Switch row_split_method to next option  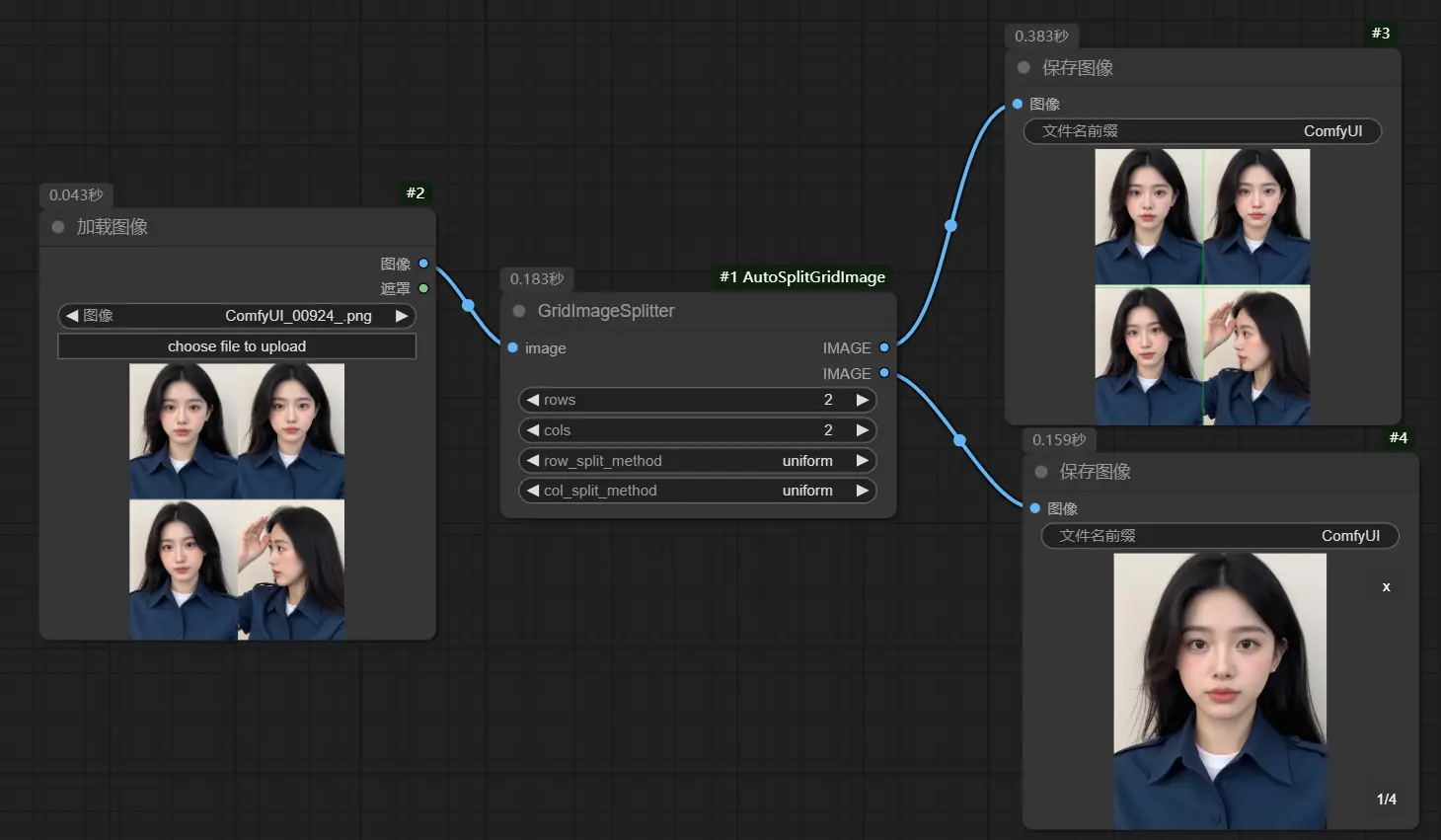(x=863, y=461)
